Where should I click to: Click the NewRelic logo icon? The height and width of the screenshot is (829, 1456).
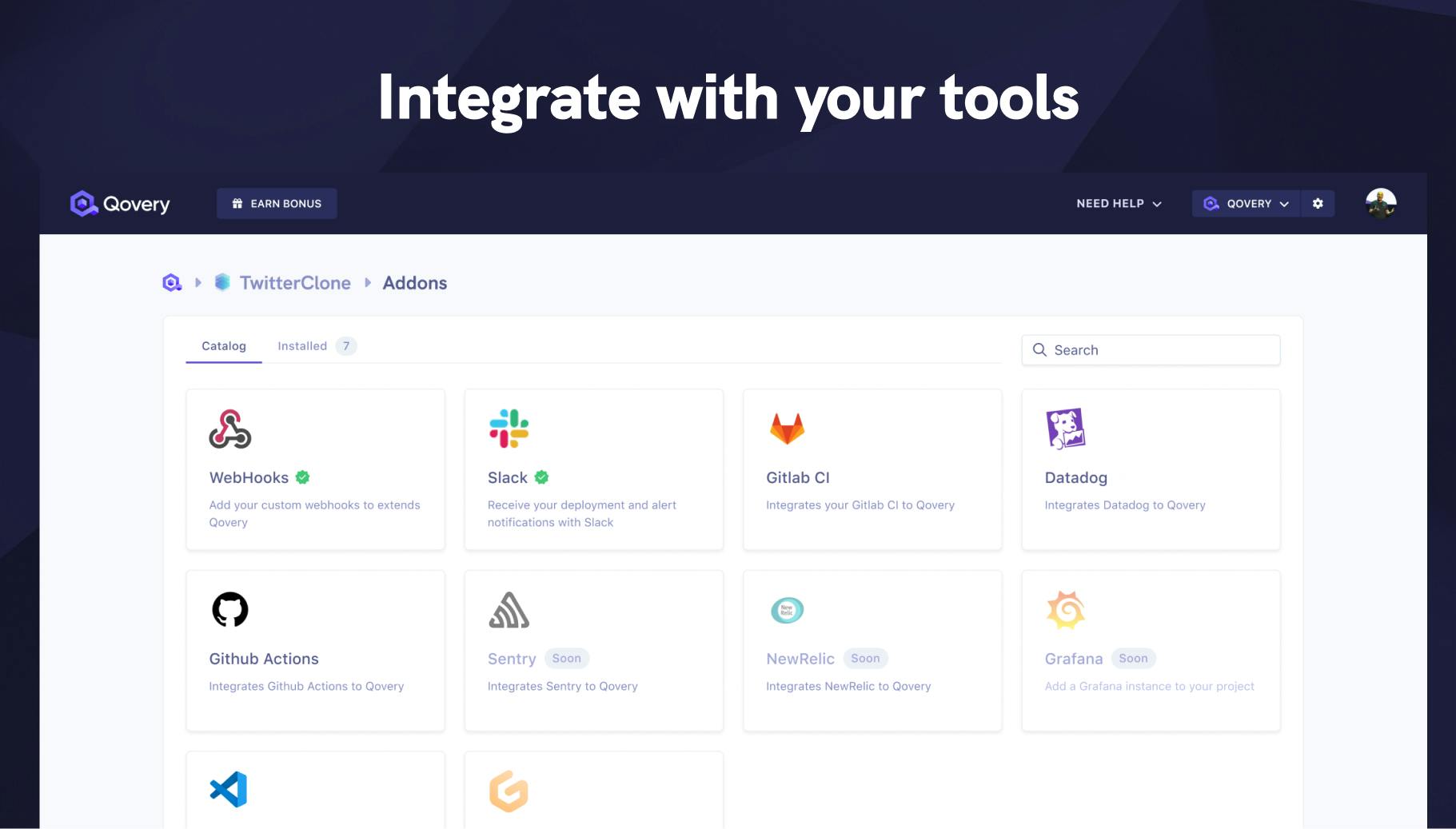(x=787, y=610)
